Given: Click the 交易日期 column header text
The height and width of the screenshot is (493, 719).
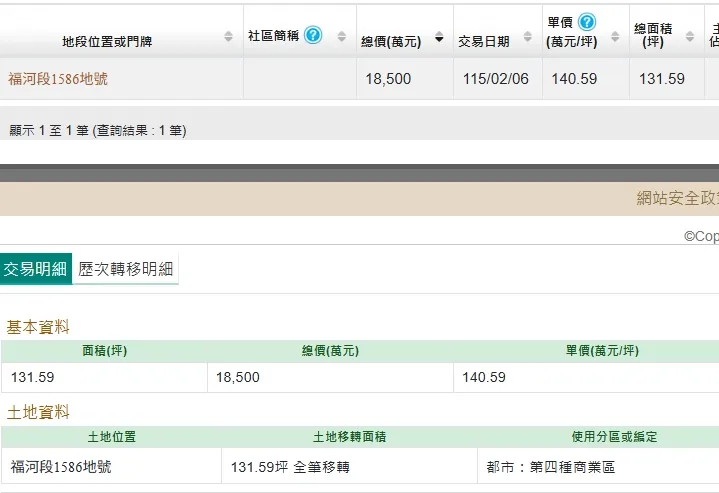Looking at the screenshot, I should coord(484,42).
